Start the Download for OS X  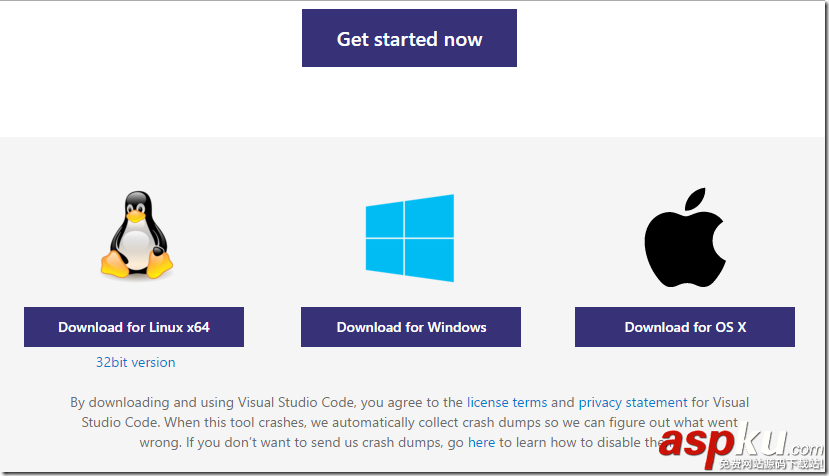[x=685, y=327]
